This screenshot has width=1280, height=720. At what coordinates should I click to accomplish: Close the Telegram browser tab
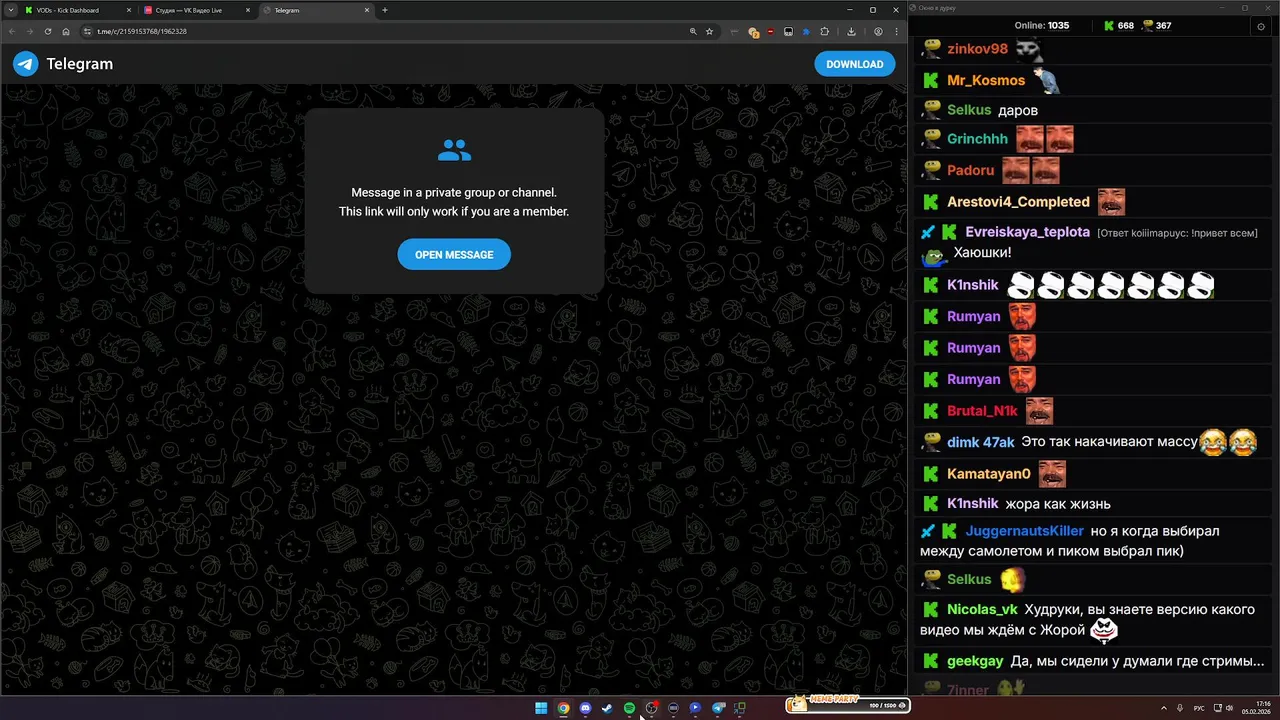[x=367, y=10]
